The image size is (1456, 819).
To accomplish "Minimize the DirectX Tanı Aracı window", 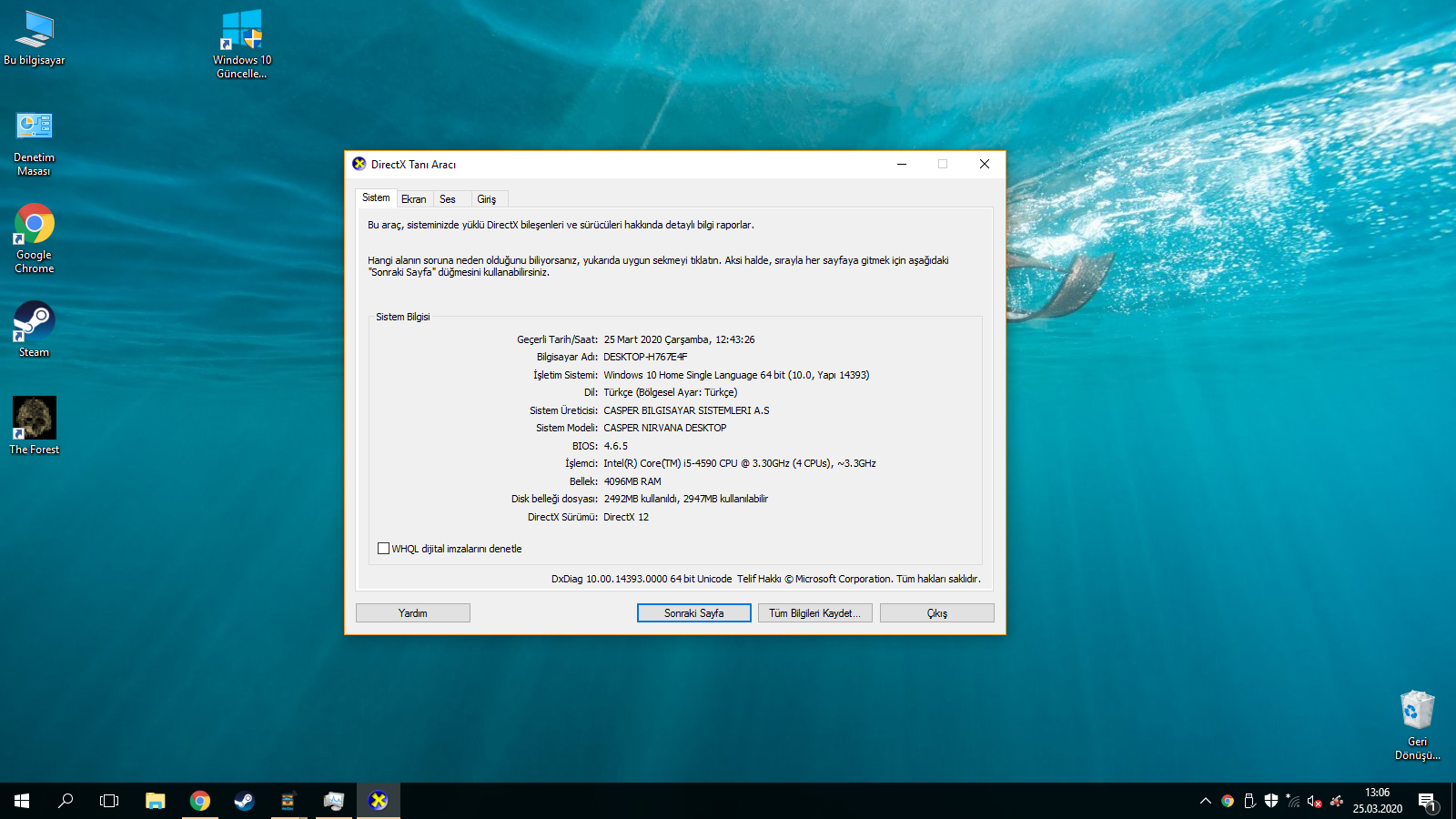I will pyautogui.click(x=902, y=164).
